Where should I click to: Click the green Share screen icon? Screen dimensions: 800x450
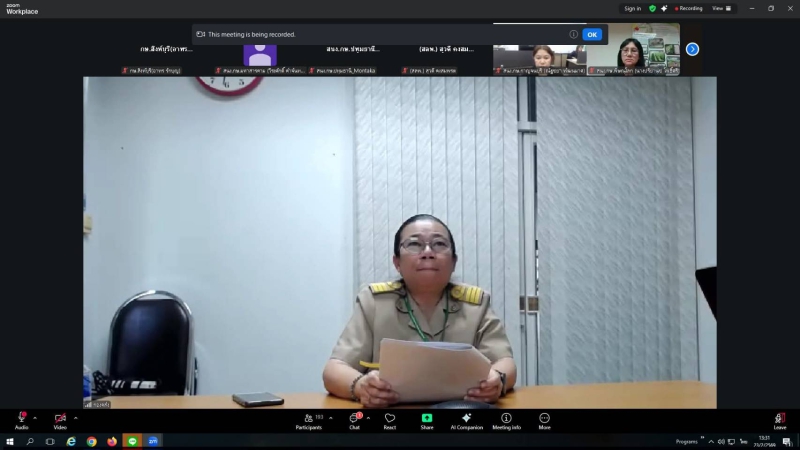coord(427,418)
